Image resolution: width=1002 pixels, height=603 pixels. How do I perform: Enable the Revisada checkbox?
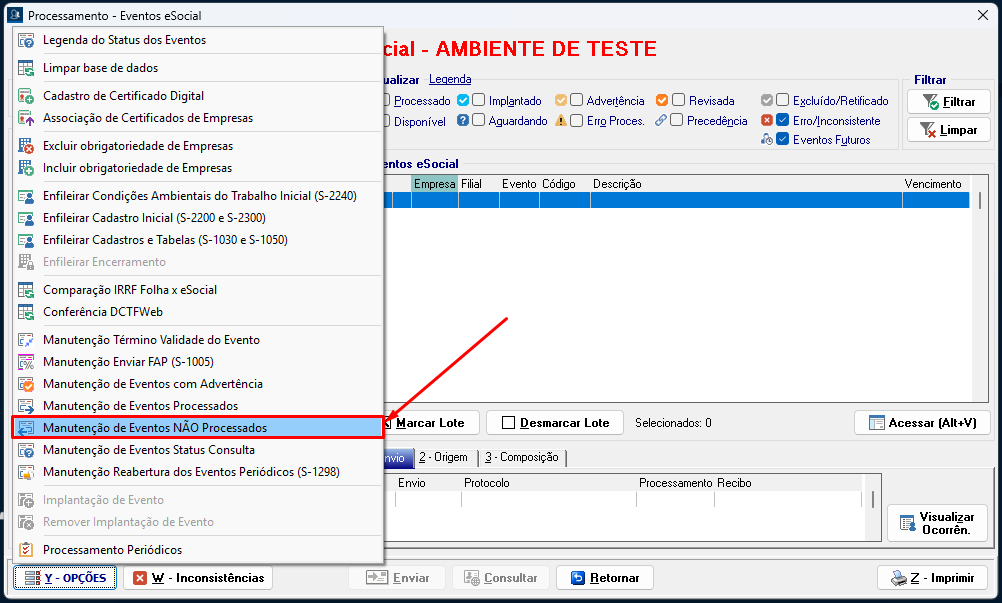678,100
